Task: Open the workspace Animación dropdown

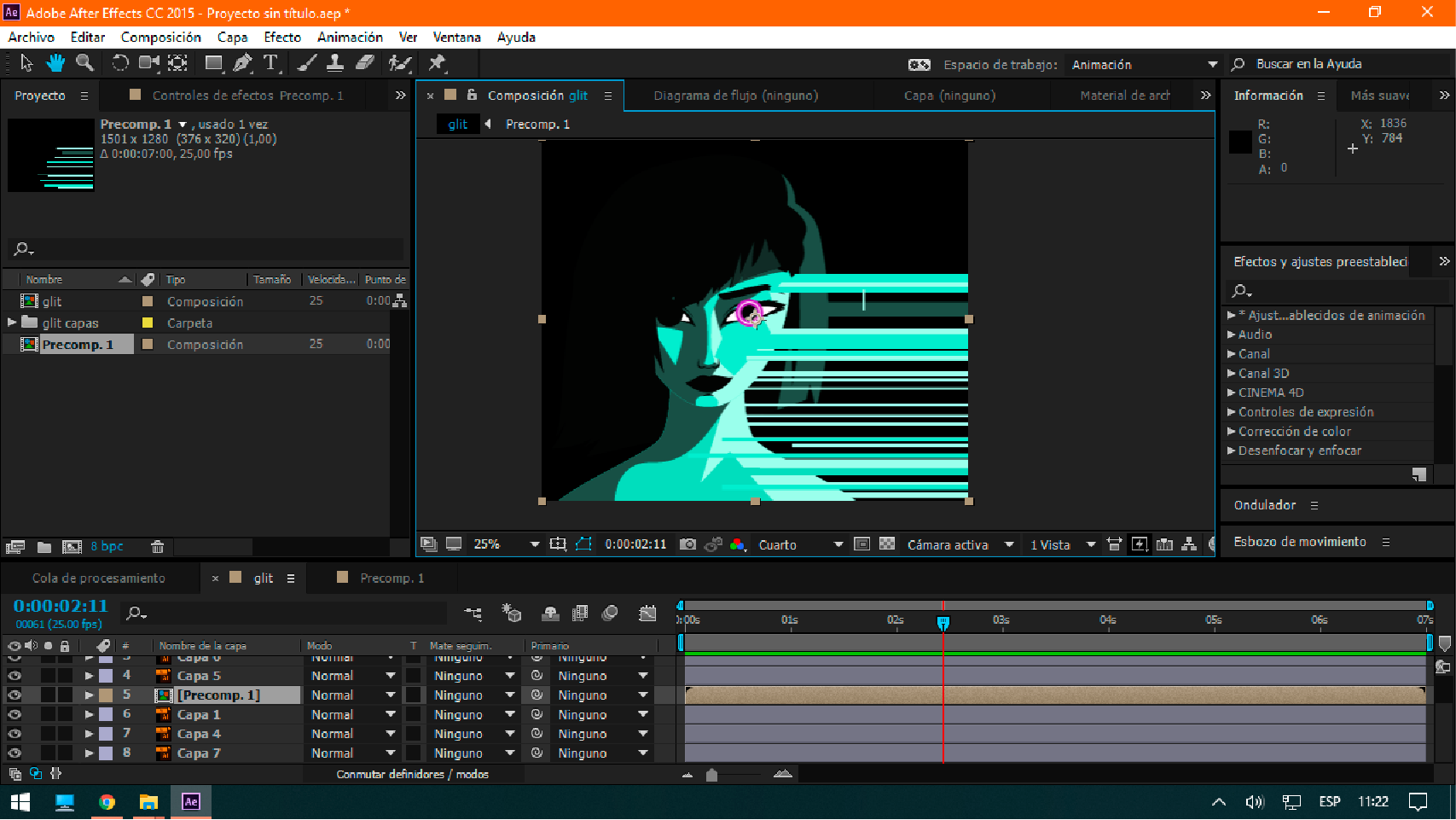Action: click(x=1143, y=65)
